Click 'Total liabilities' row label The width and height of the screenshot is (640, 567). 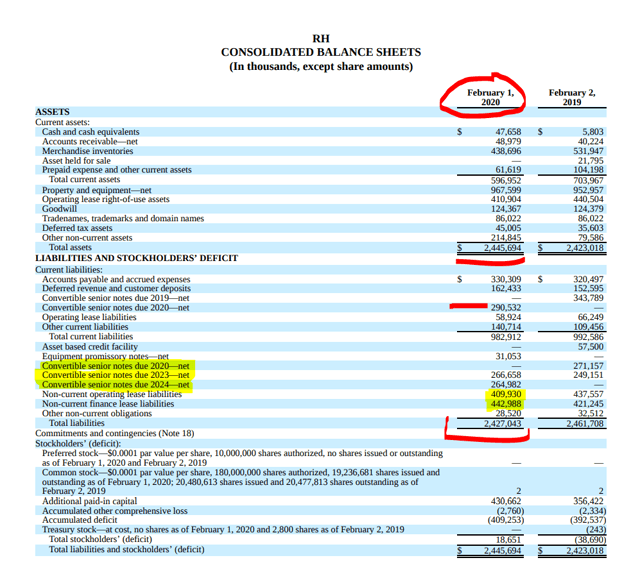[77, 423]
